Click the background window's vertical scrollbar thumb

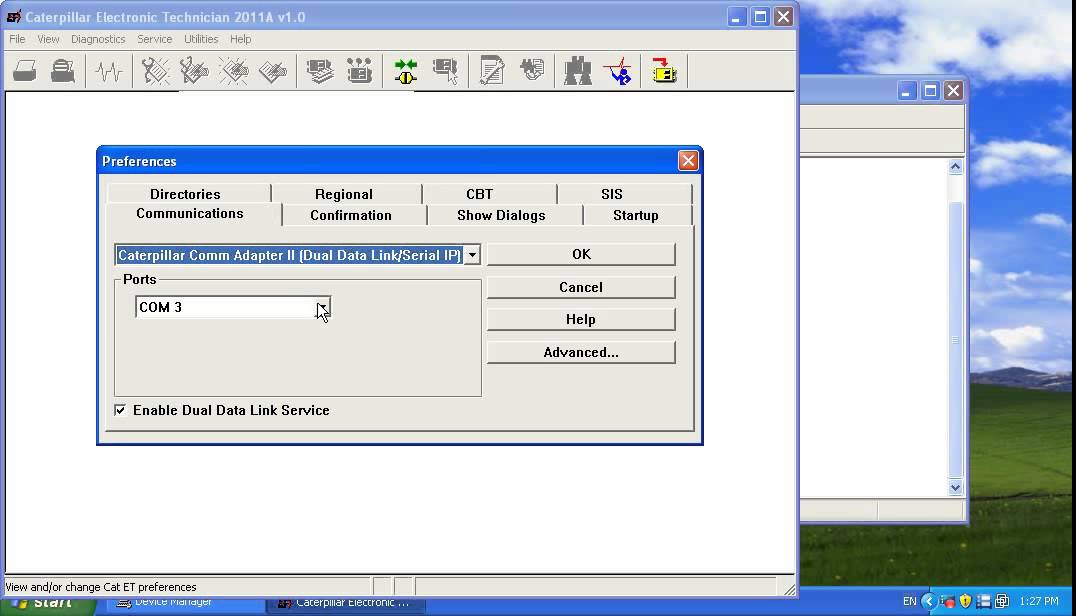[x=955, y=340]
